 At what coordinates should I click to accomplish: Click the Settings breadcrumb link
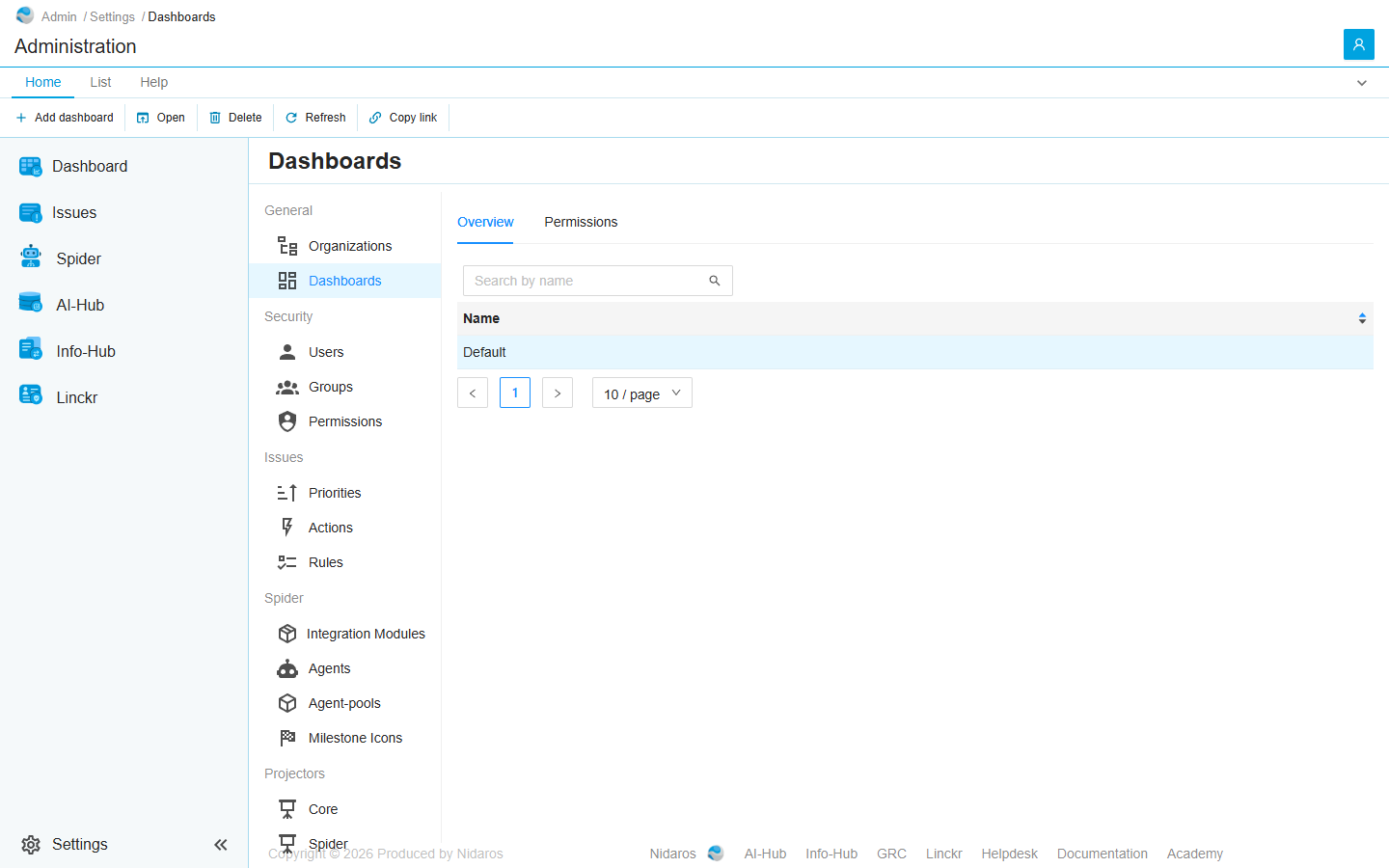pos(112,16)
